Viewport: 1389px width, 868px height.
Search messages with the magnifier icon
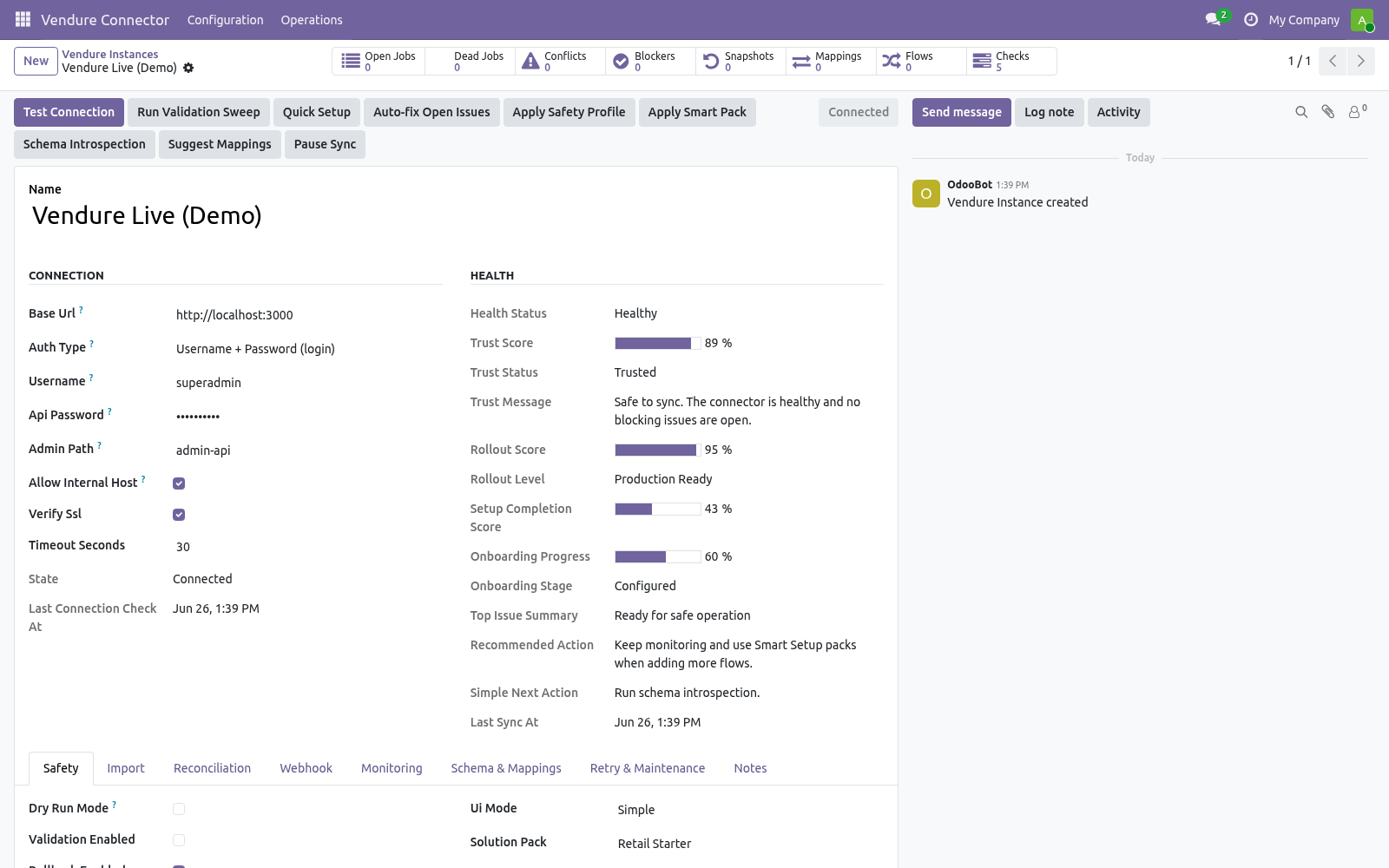pos(1301,112)
